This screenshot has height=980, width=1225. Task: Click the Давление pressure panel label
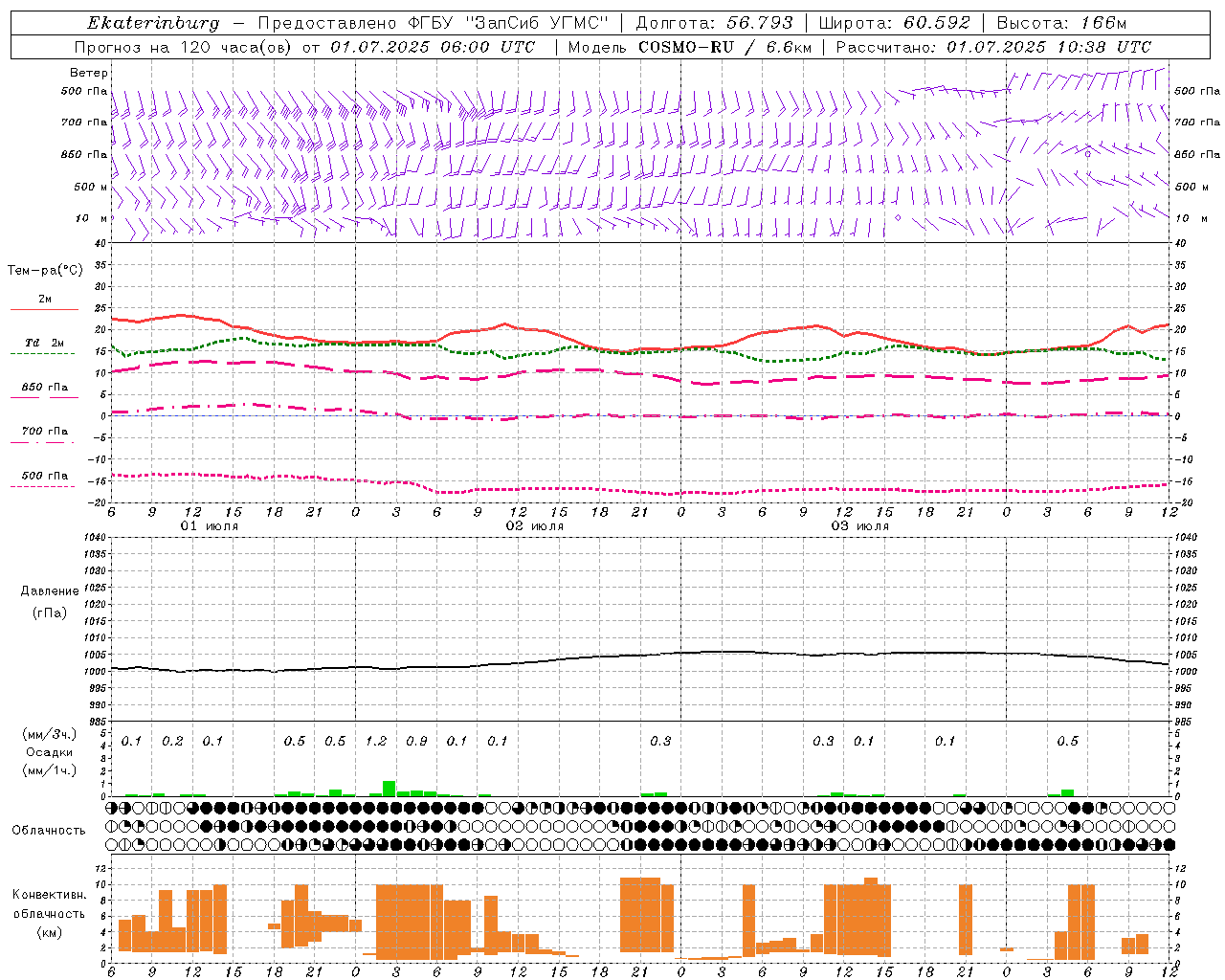click(50, 591)
